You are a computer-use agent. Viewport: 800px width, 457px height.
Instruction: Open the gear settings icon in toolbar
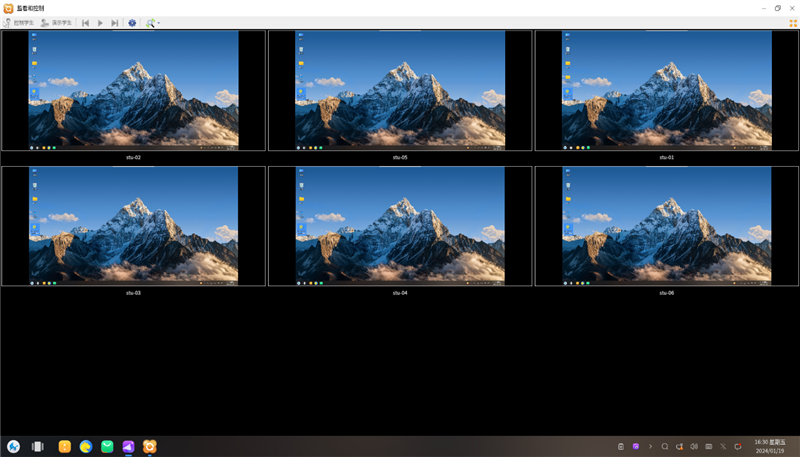[x=132, y=23]
